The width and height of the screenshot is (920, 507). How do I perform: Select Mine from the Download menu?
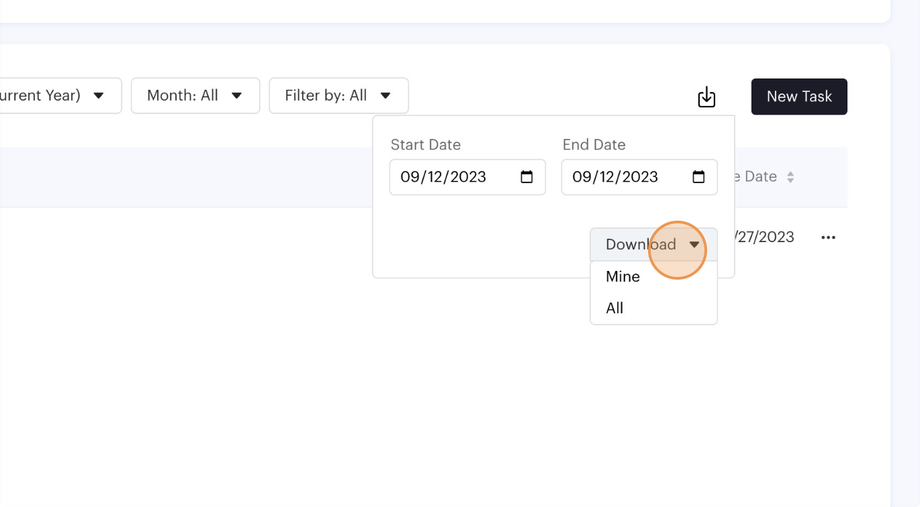[x=623, y=277]
